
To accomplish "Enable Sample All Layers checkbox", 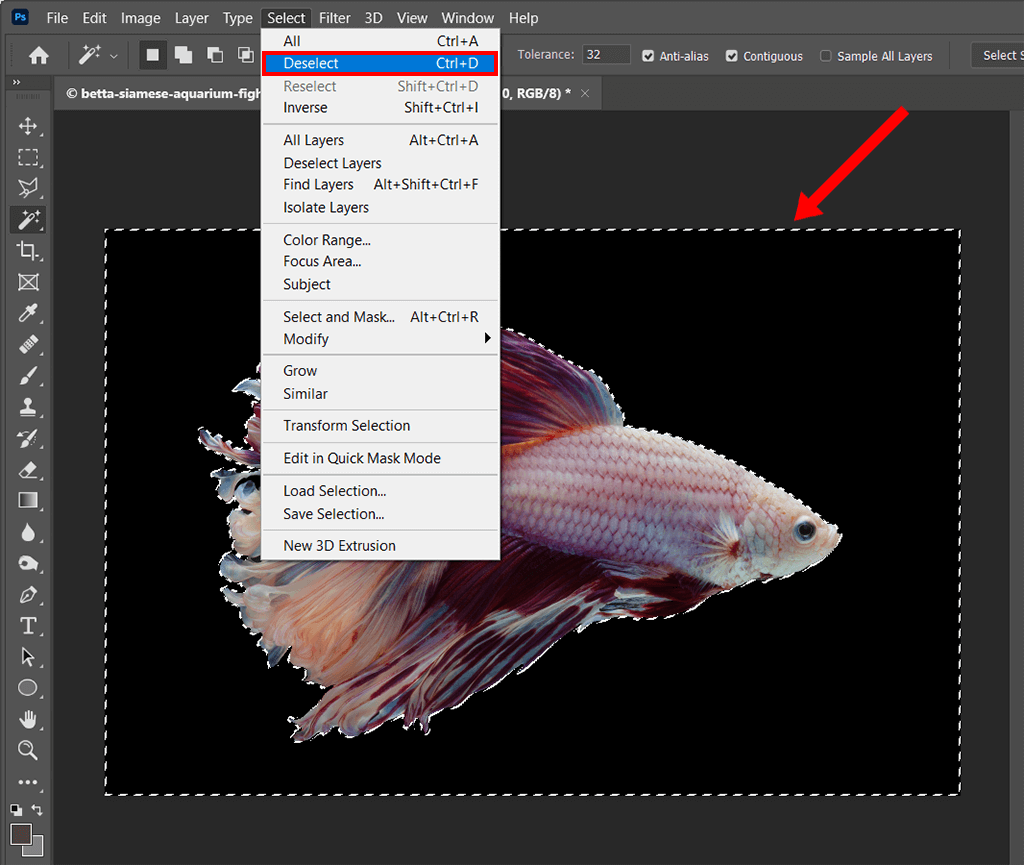I will click(825, 56).
